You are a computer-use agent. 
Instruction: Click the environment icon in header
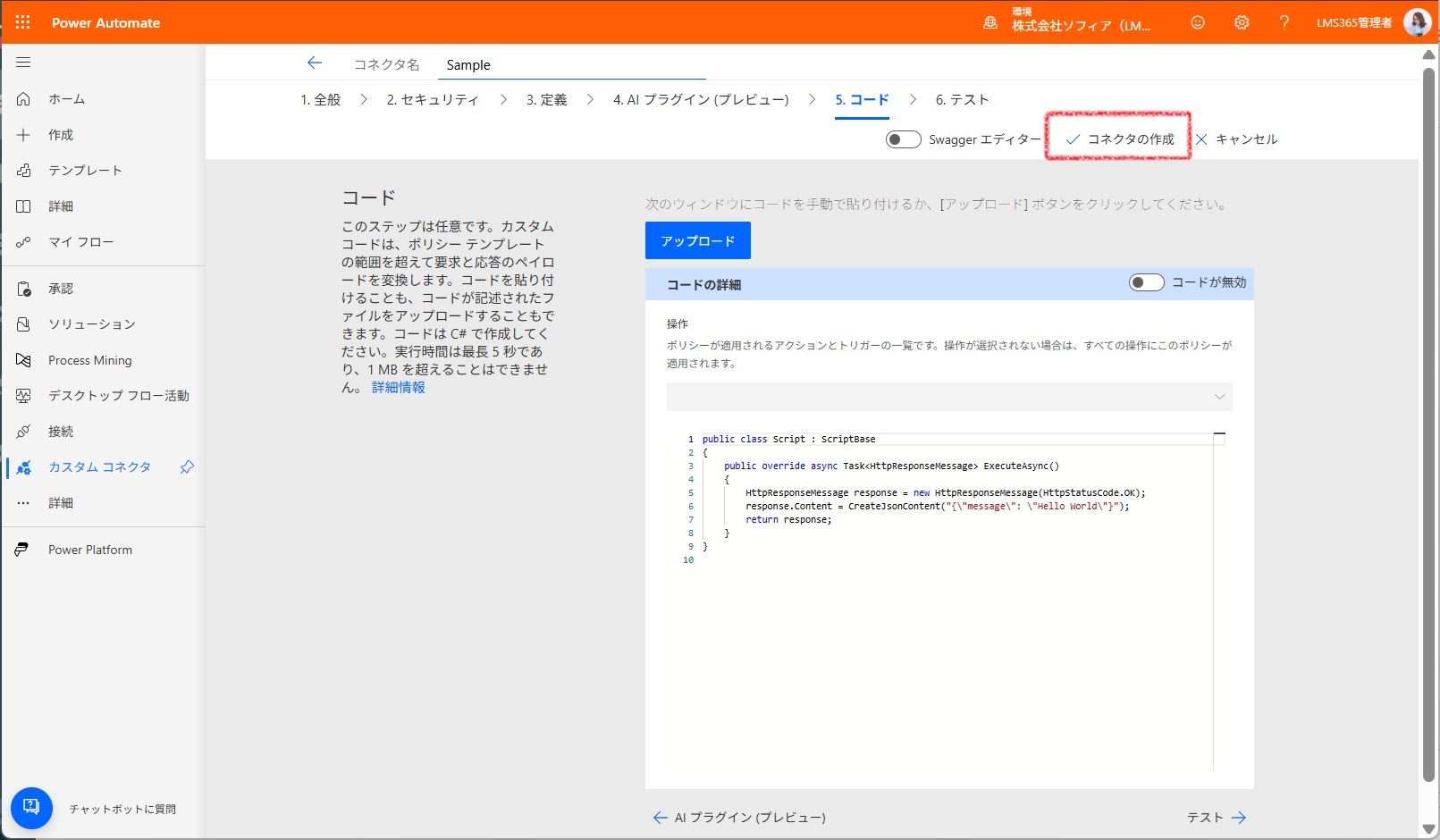pos(990,23)
